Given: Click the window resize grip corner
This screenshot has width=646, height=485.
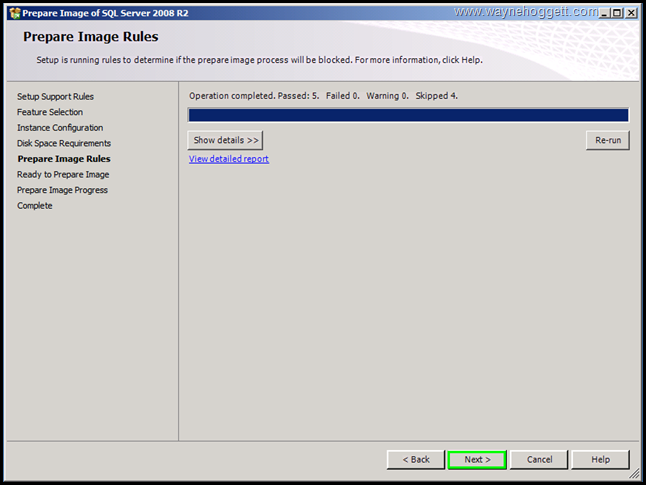Looking at the screenshot, I should [634, 474].
